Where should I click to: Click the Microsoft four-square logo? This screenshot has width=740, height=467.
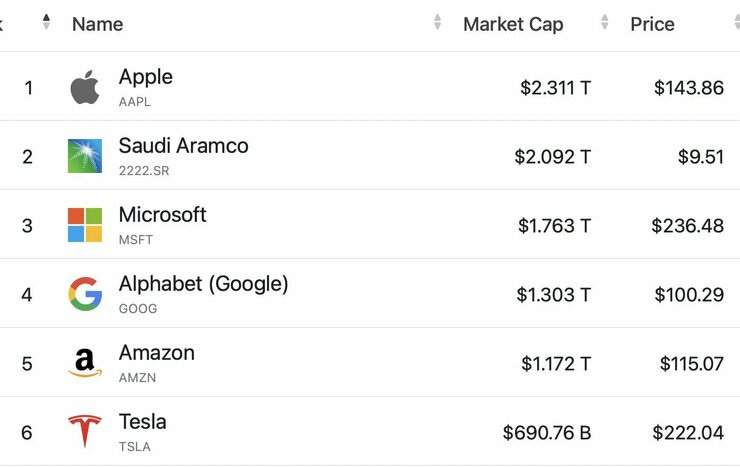(x=85, y=225)
